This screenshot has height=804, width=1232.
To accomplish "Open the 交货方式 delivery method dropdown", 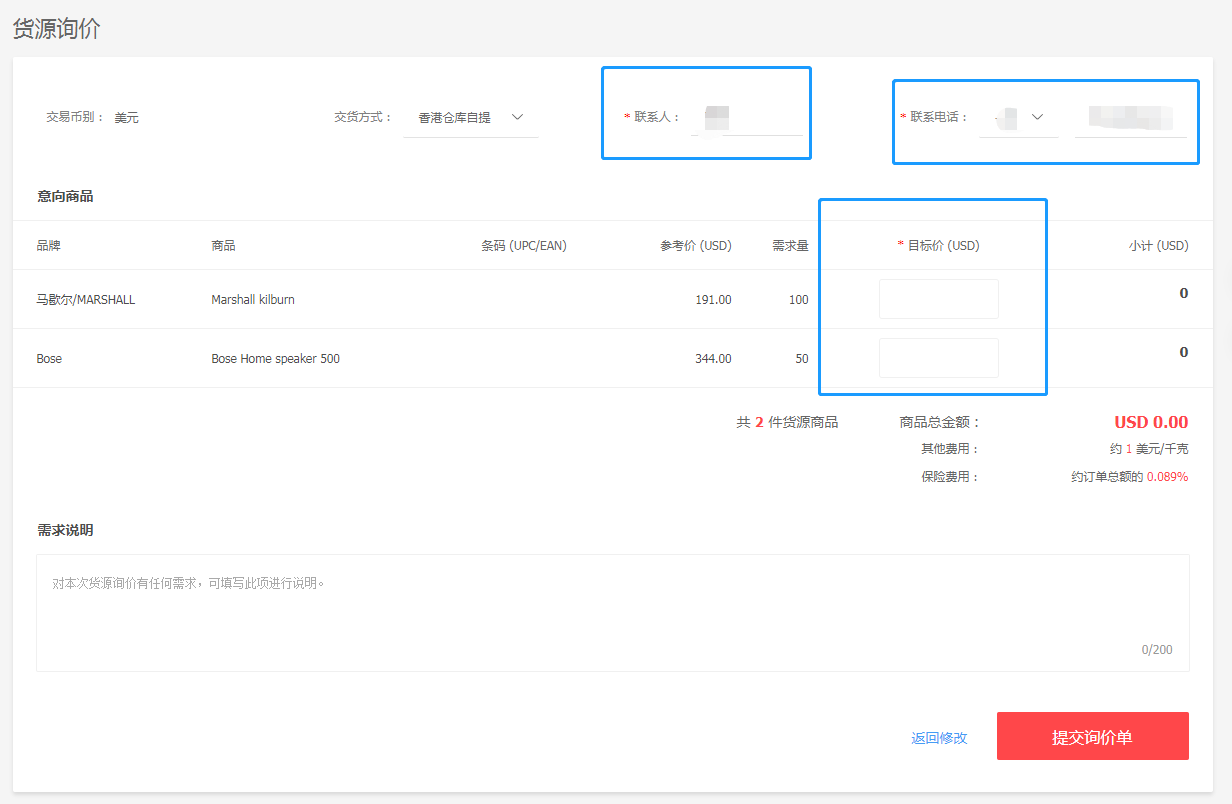I will (470, 118).
